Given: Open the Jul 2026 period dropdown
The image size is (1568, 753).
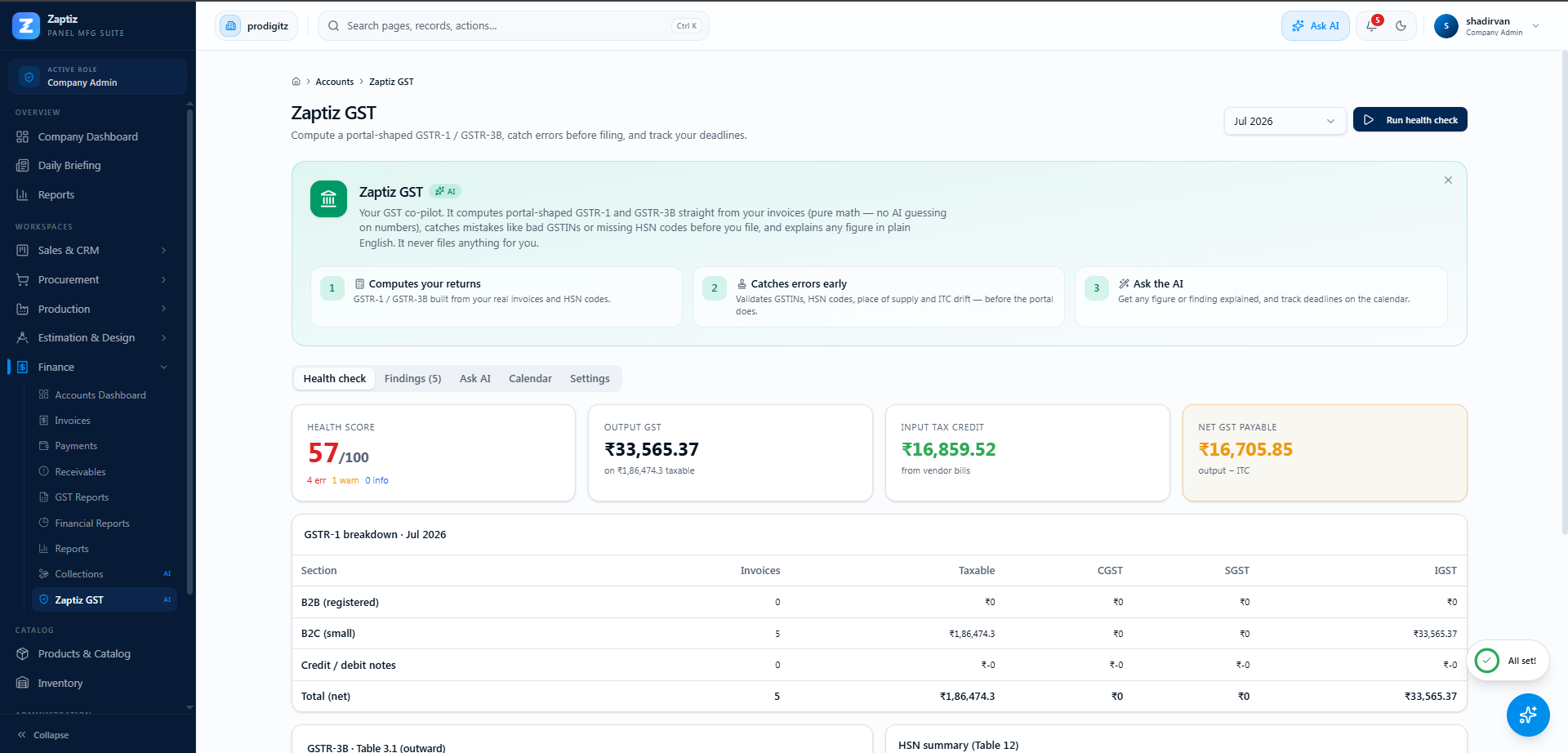Looking at the screenshot, I should pos(1285,121).
